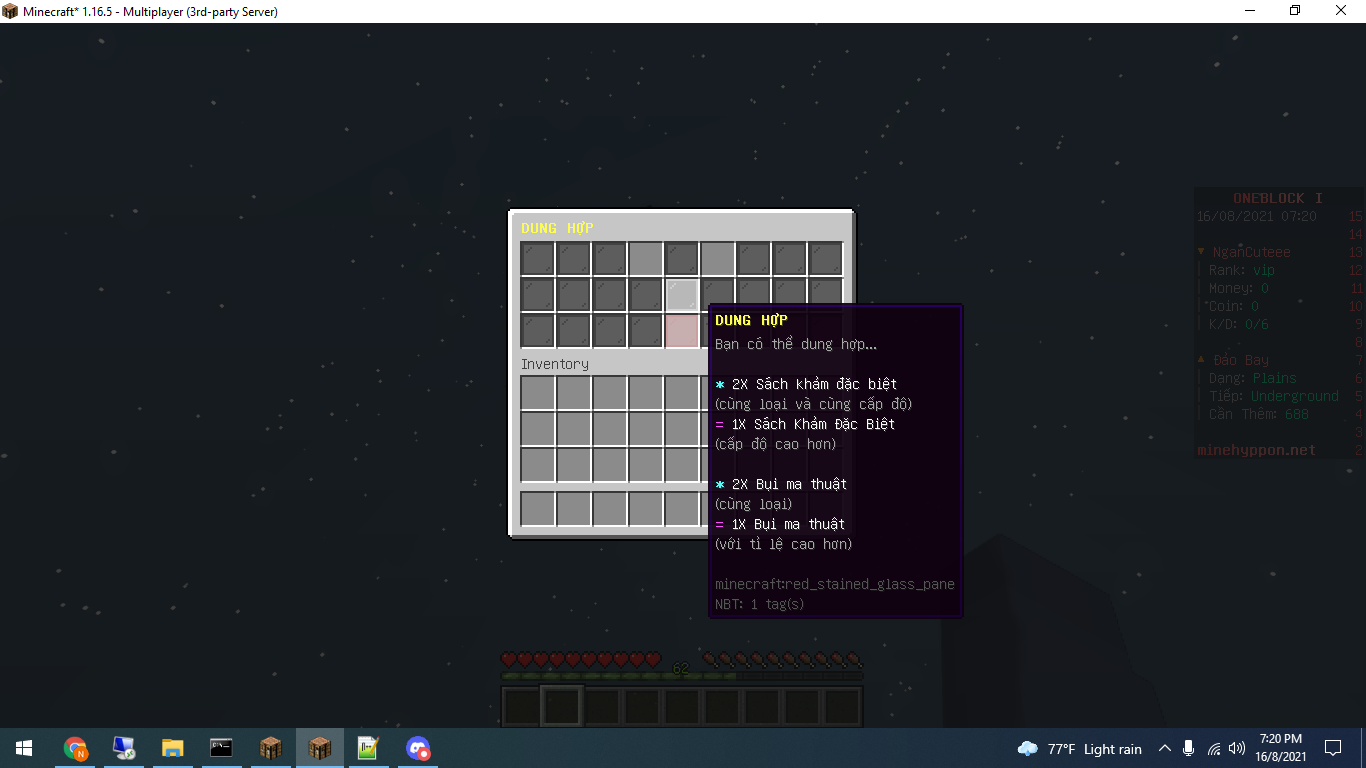This screenshot has height=768, width=1366.
Task: Click the gray pane between the two empty fusion slots
Action: pyautogui.click(x=682, y=259)
